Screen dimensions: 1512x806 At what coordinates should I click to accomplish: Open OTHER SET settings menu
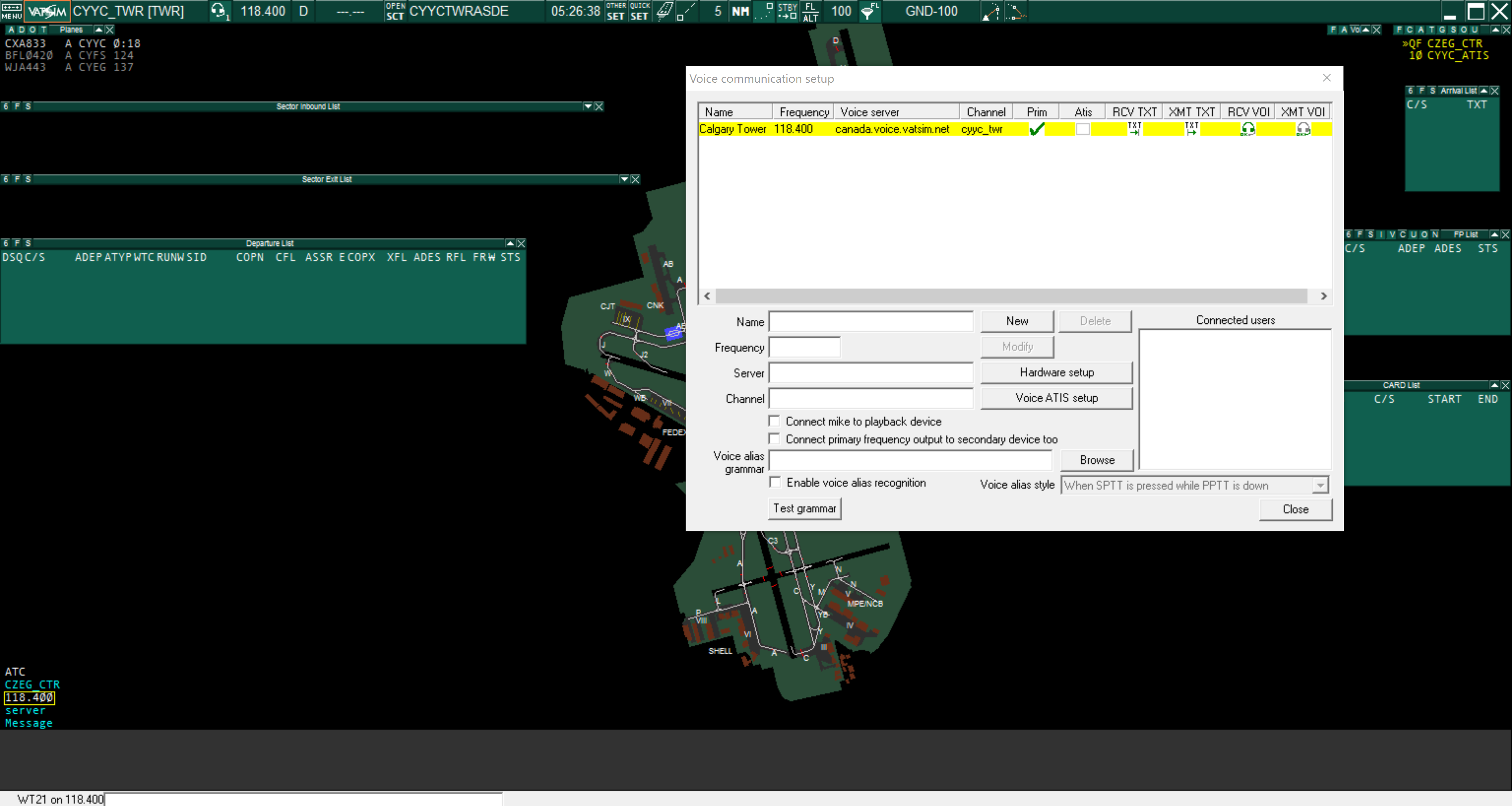[x=616, y=11]
